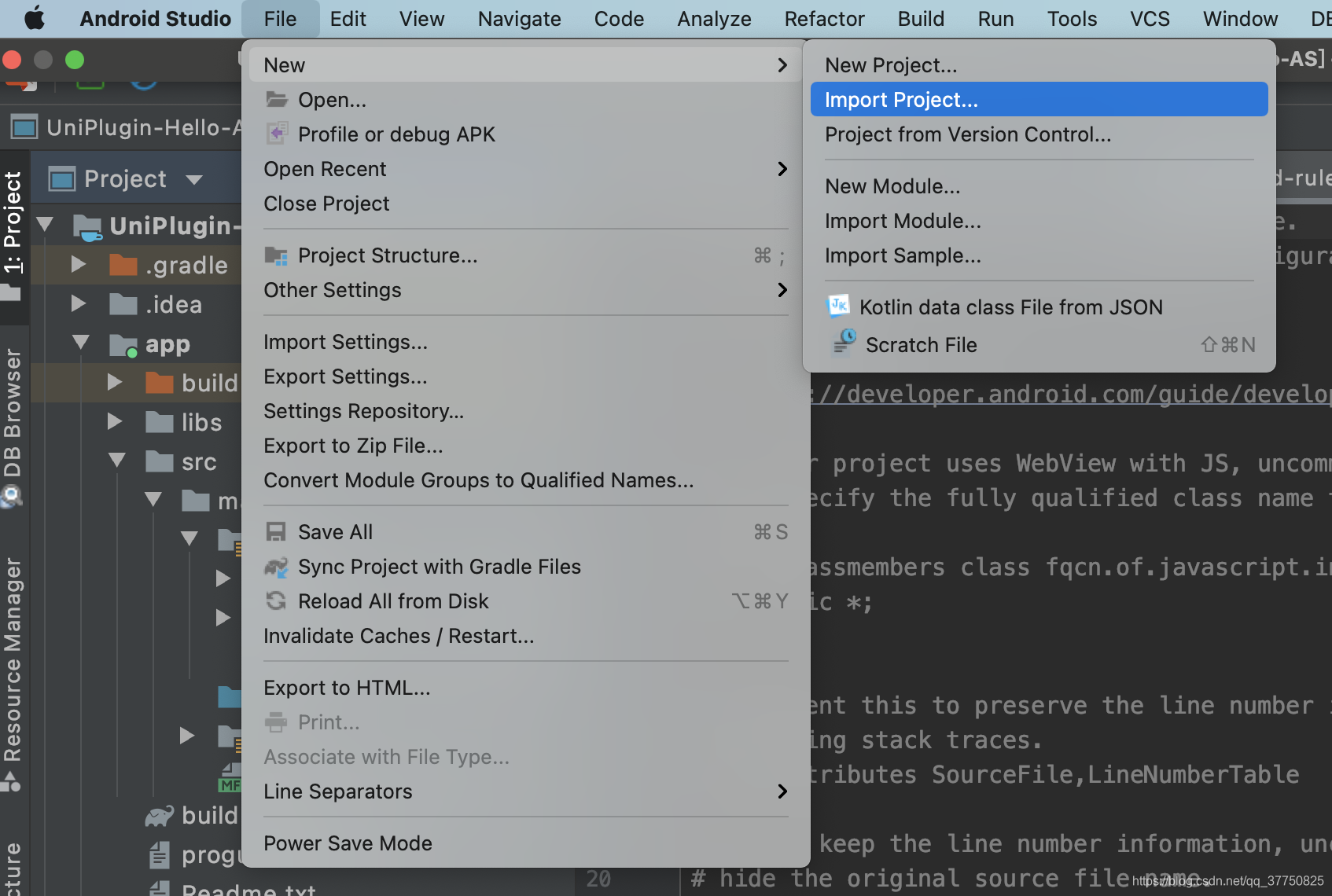The width and height of the screenshot is (1332, 896).
Task: Select Invalidate Caches / Restart
Action: tap(399, 636)
